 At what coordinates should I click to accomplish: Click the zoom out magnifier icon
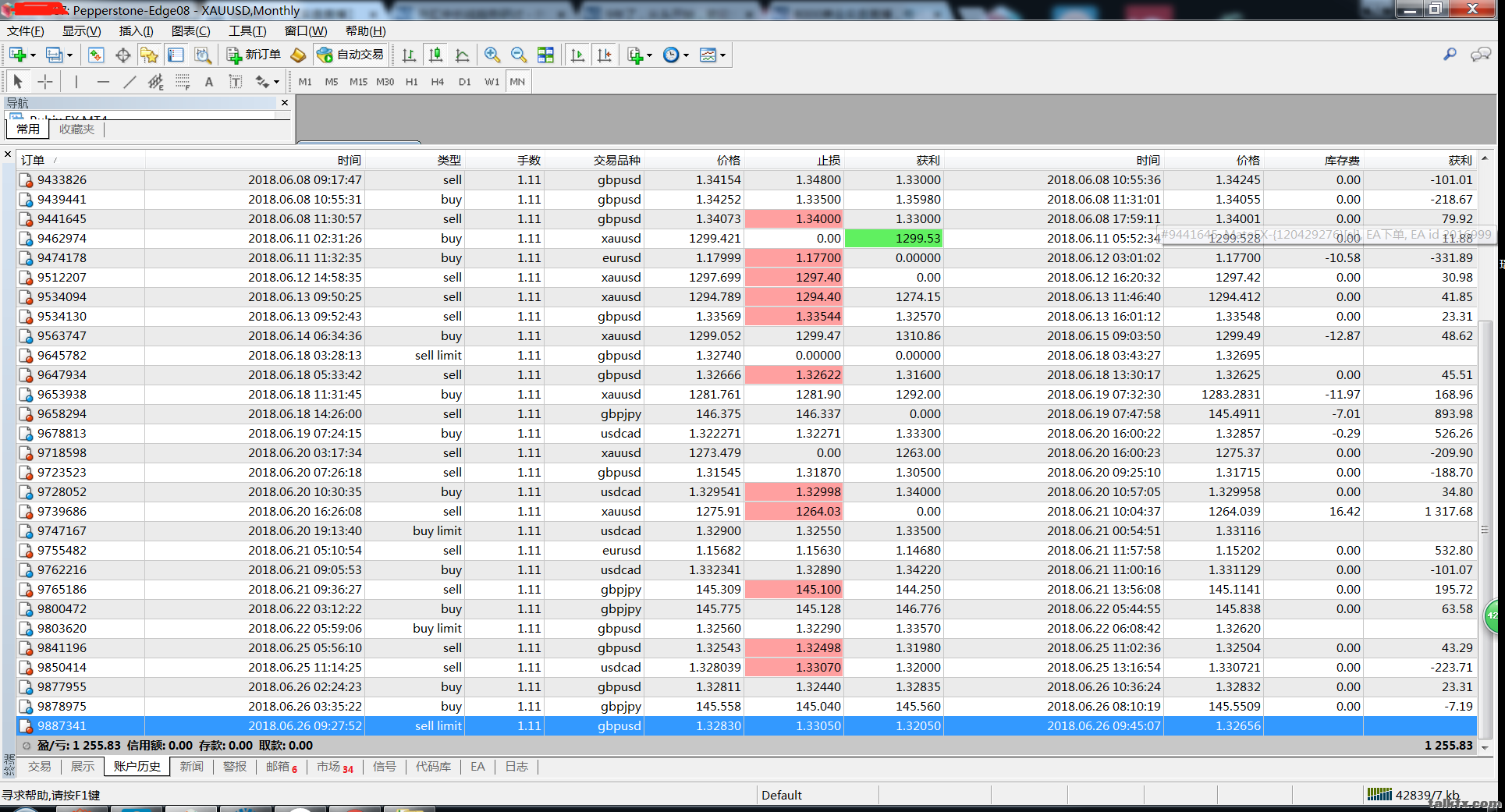pos(519,55)
